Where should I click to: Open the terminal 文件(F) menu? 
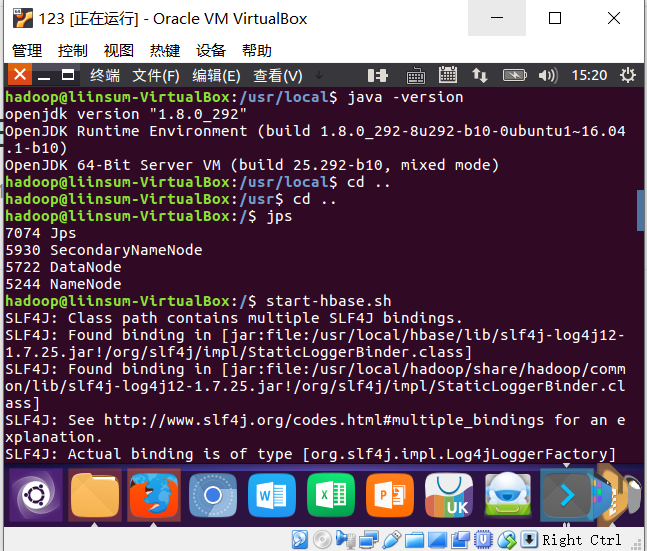[156, 76]
